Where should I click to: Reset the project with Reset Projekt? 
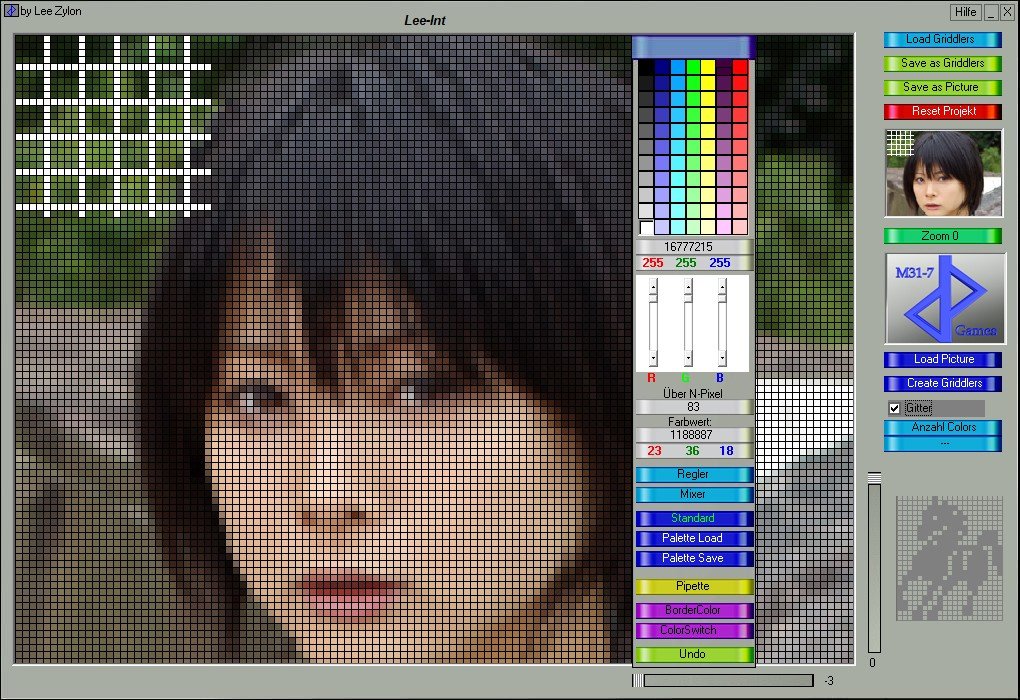[941, 111]
